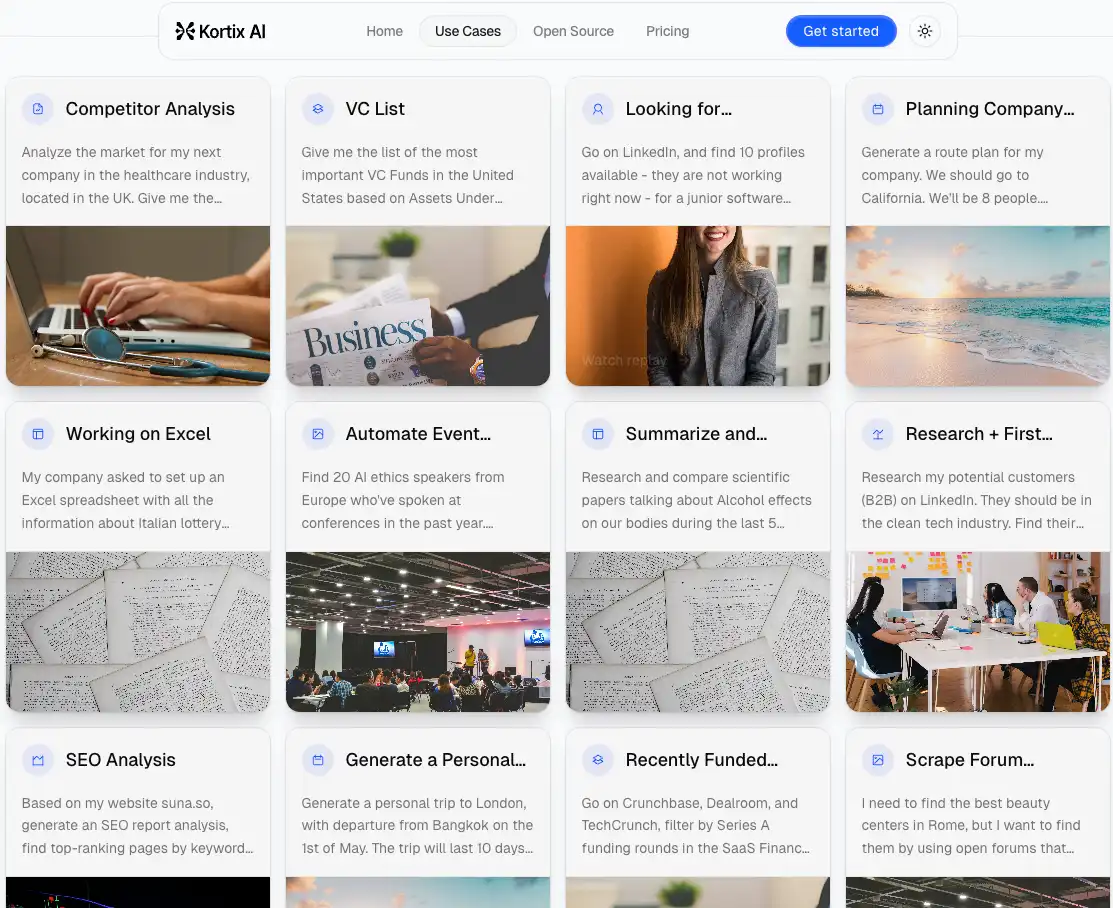Click the Looking for… person icon

point(598,109)
